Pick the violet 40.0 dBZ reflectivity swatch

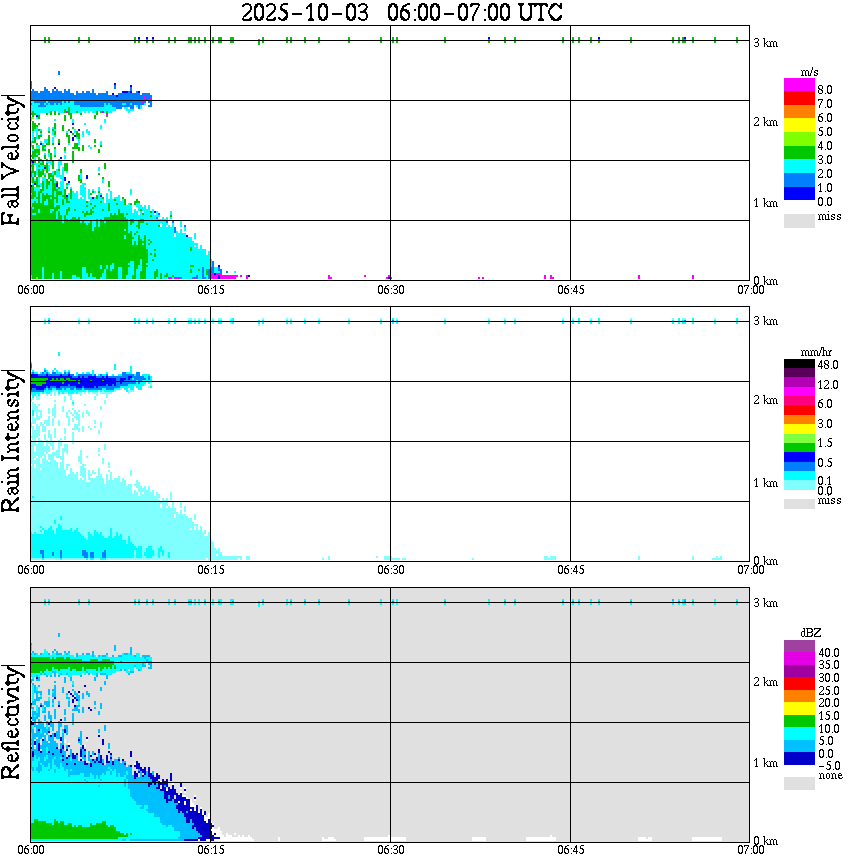coord(799,646)
